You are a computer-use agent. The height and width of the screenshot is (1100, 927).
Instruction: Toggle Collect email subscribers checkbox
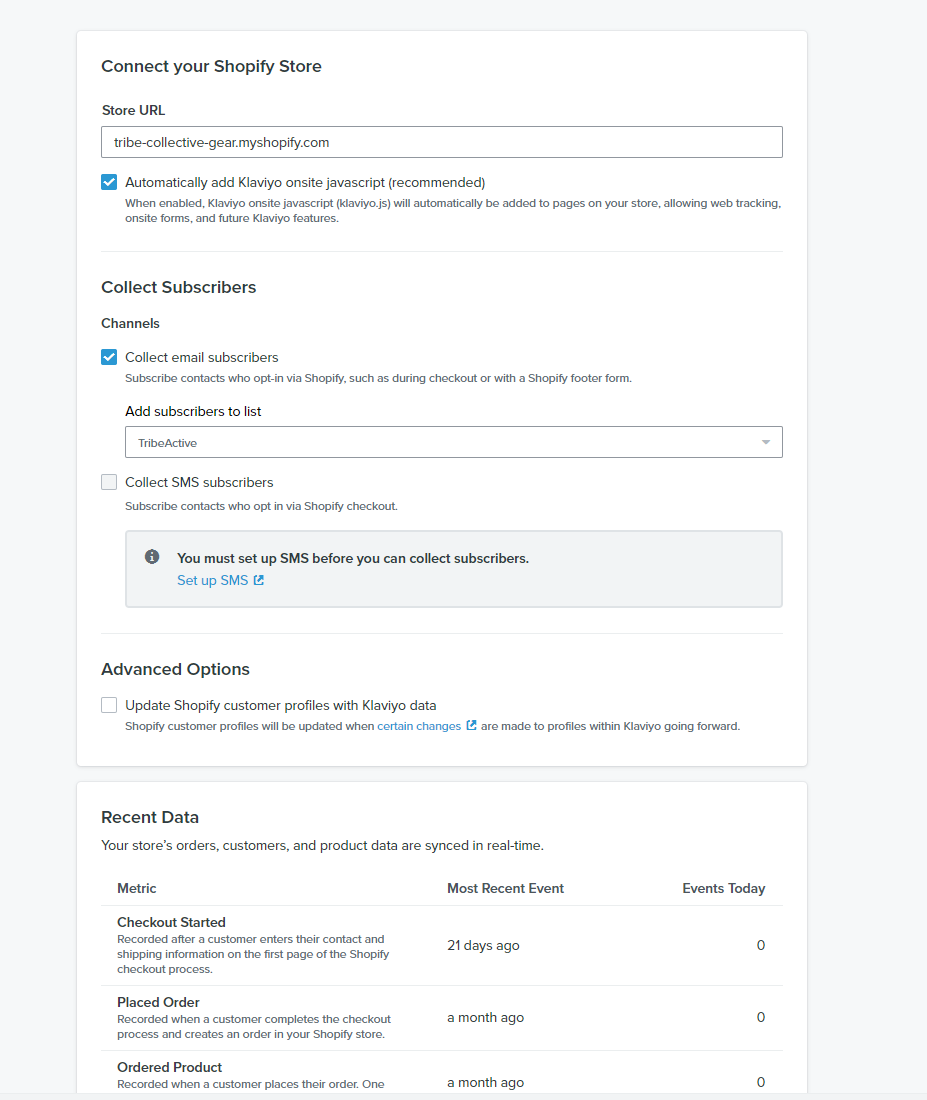[x=109, y=357]
